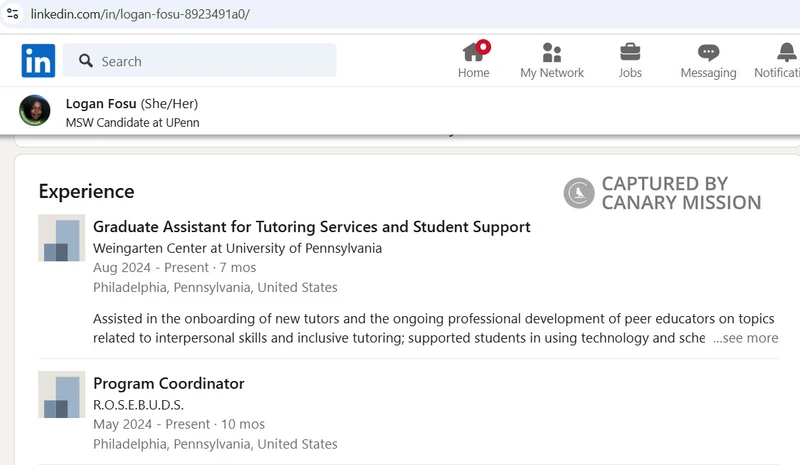Click the Logan Fosu name in sticky header
This screenshot has height=465, width=800.
[x=101, y=104]
